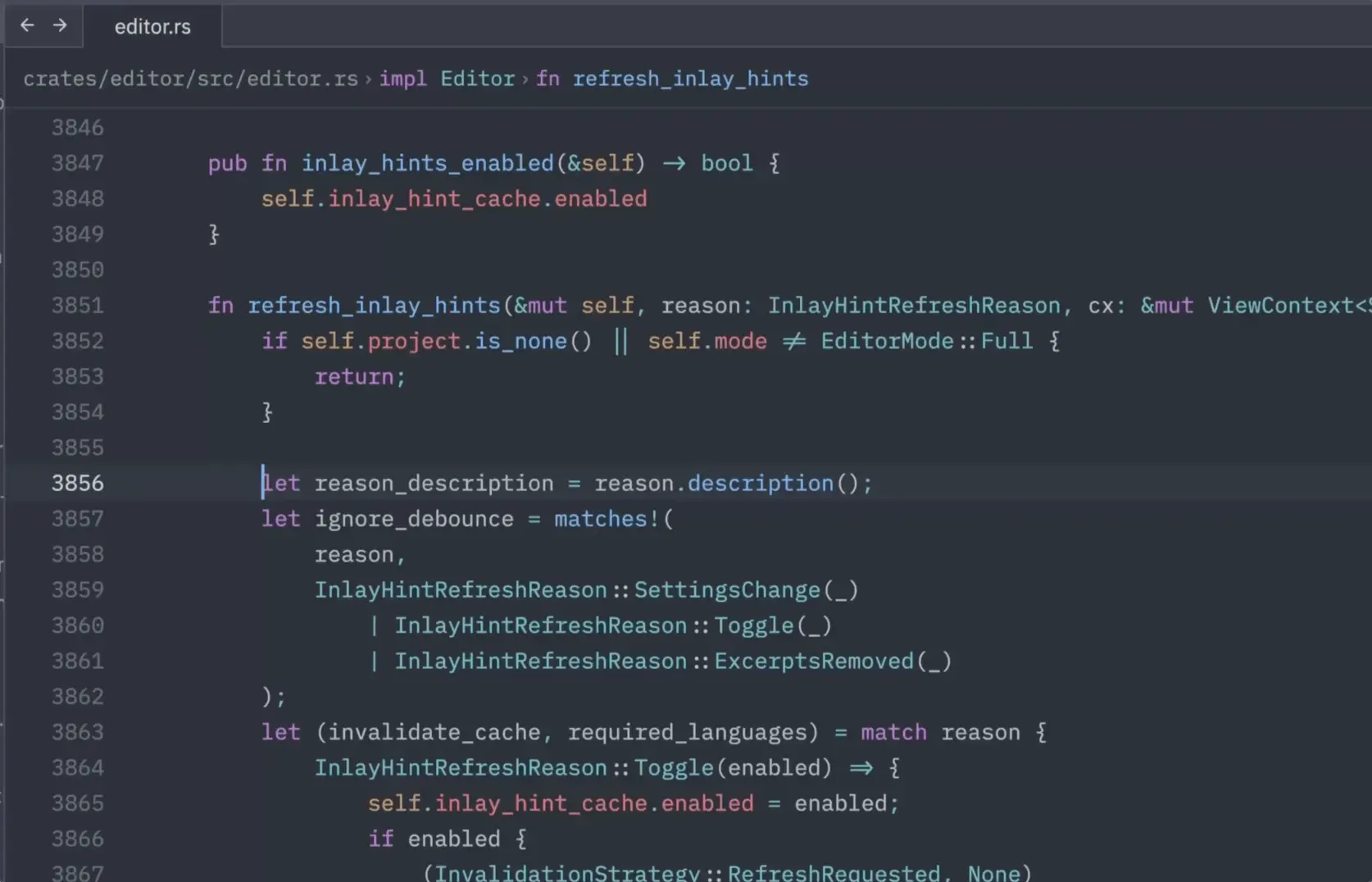Select the editor.rs tab

click(152, 27)
